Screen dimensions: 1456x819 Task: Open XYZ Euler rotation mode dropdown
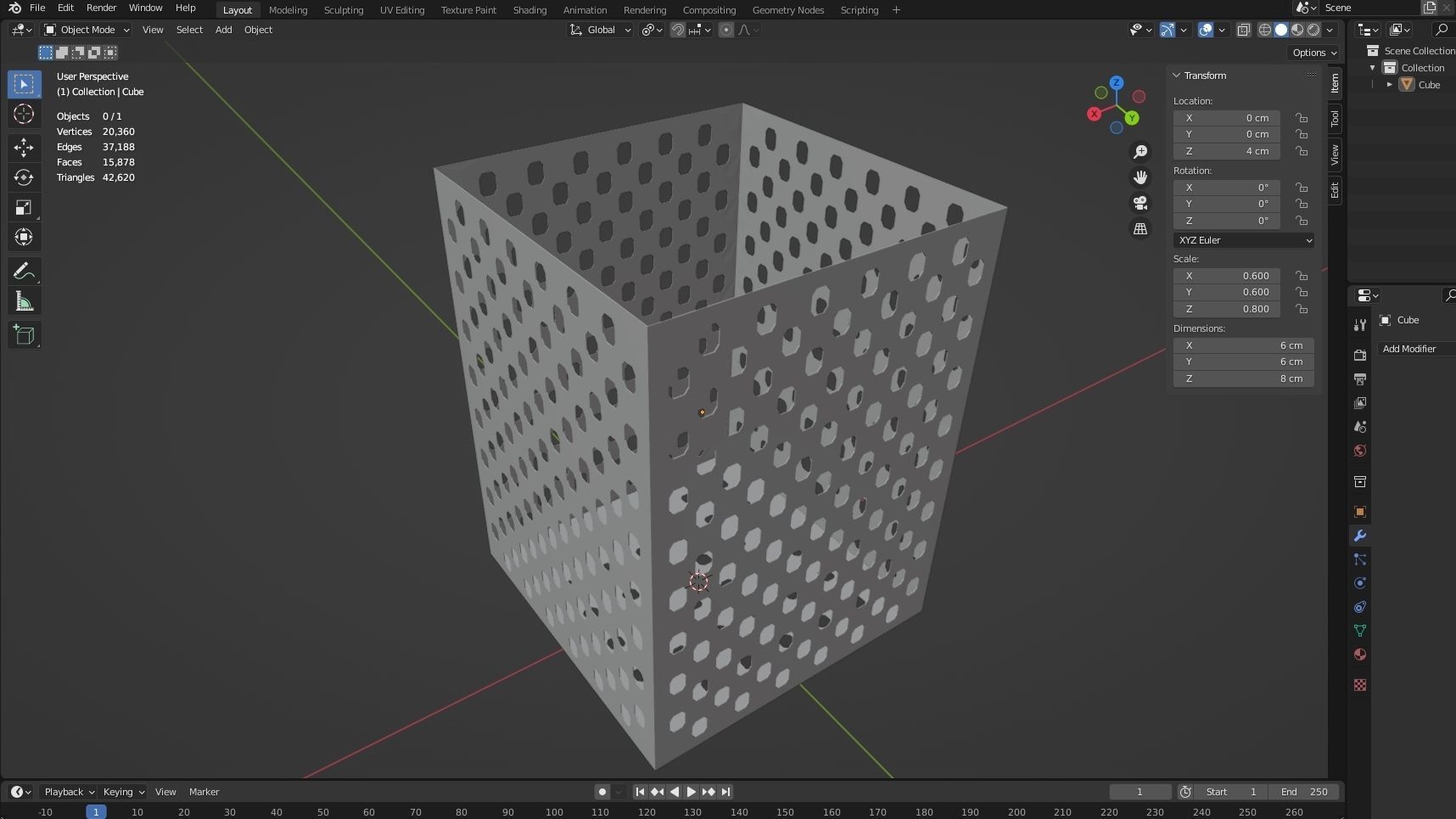[1244, 240]
